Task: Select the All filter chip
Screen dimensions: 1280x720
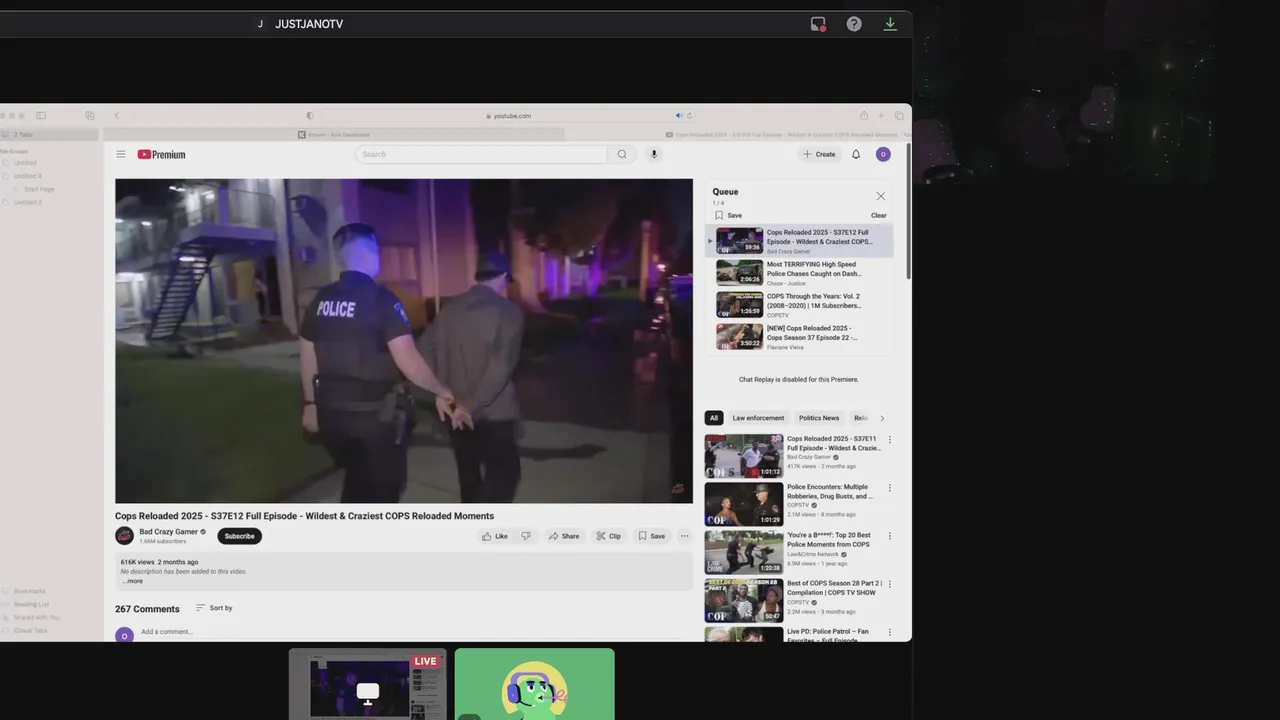Action: (x=713, y=418)
